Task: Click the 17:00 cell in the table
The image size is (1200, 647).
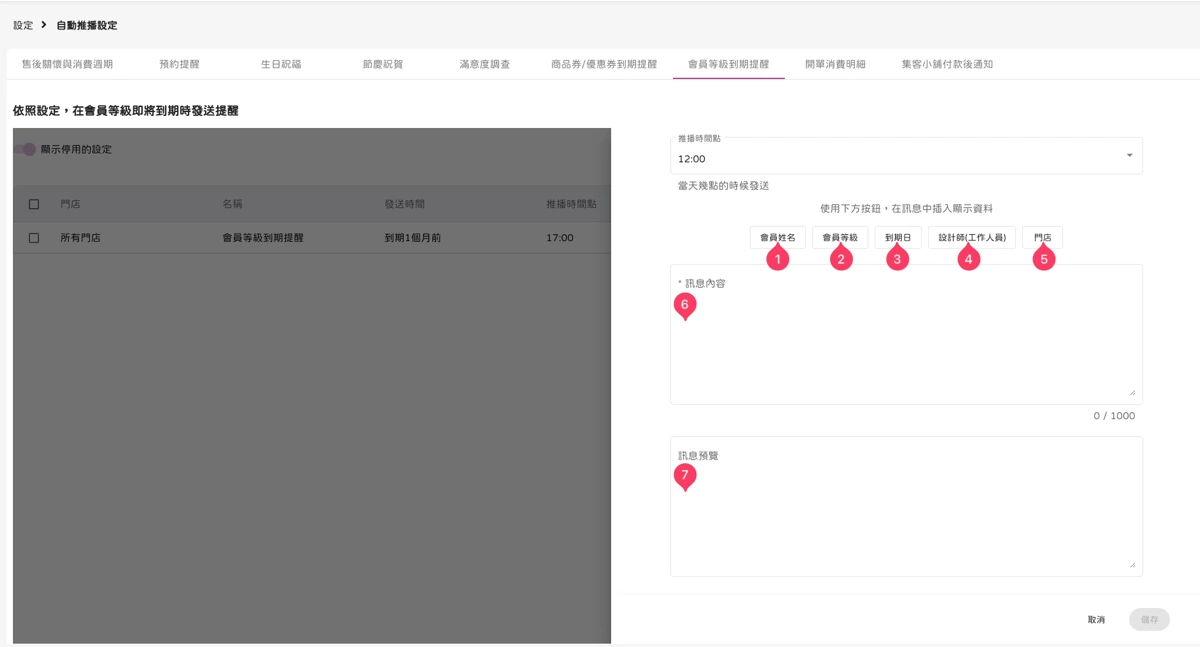Action: pos(560,238)
